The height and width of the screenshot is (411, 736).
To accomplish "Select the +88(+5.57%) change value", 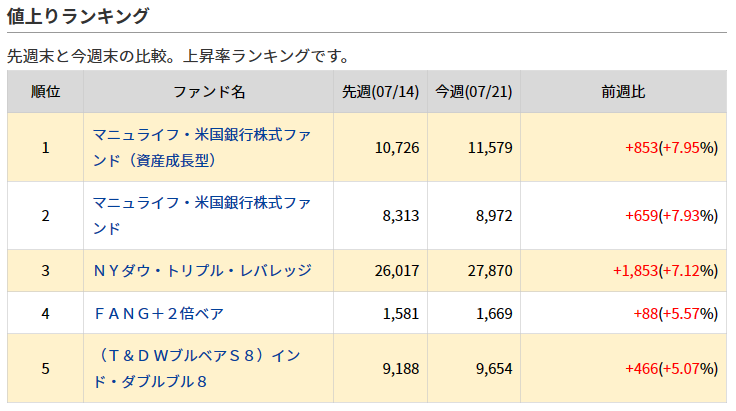I will 675,313.
